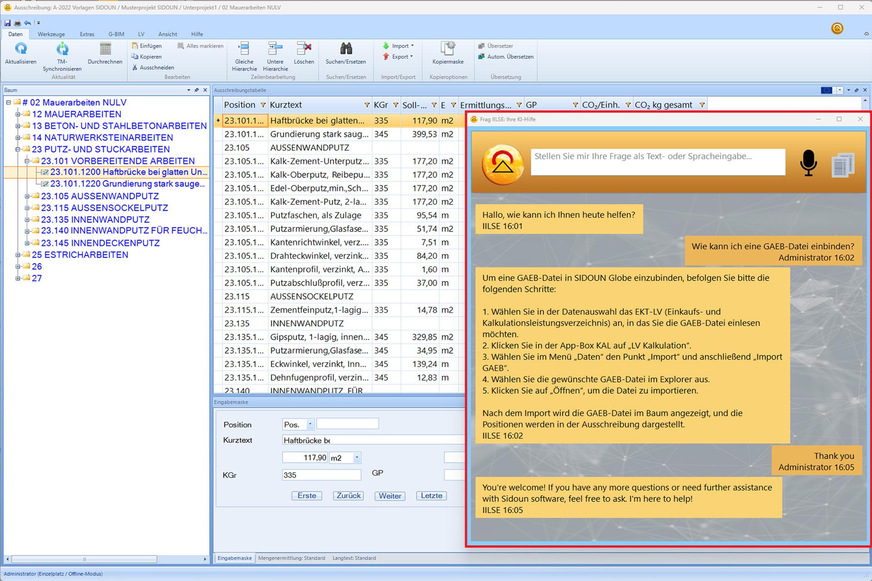The width and height of the screenshot is (872, 581).
Task: Click the Gleiche Hierarchie icon
Action: (x=243, y=49)
